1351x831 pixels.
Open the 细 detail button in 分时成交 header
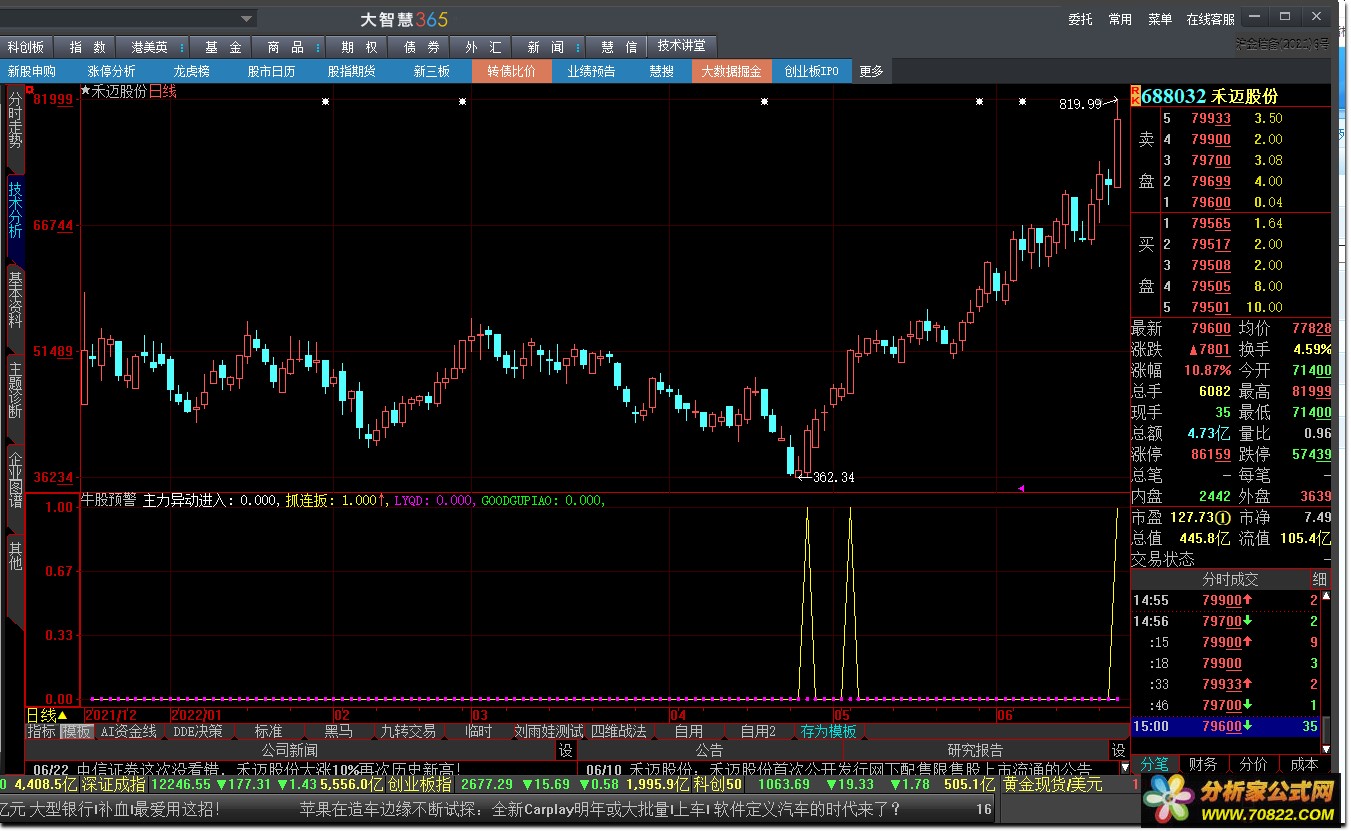(1320, 580)
